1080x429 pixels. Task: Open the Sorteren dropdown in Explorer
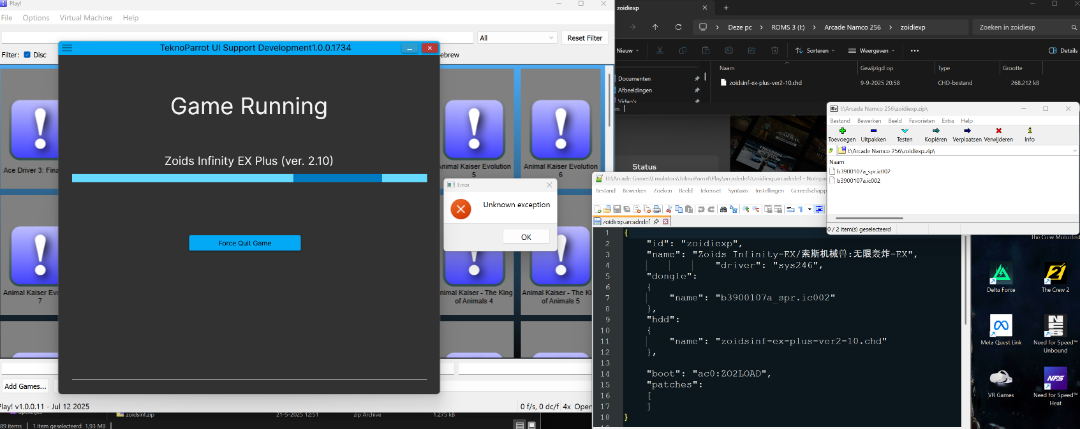(816, 51)
